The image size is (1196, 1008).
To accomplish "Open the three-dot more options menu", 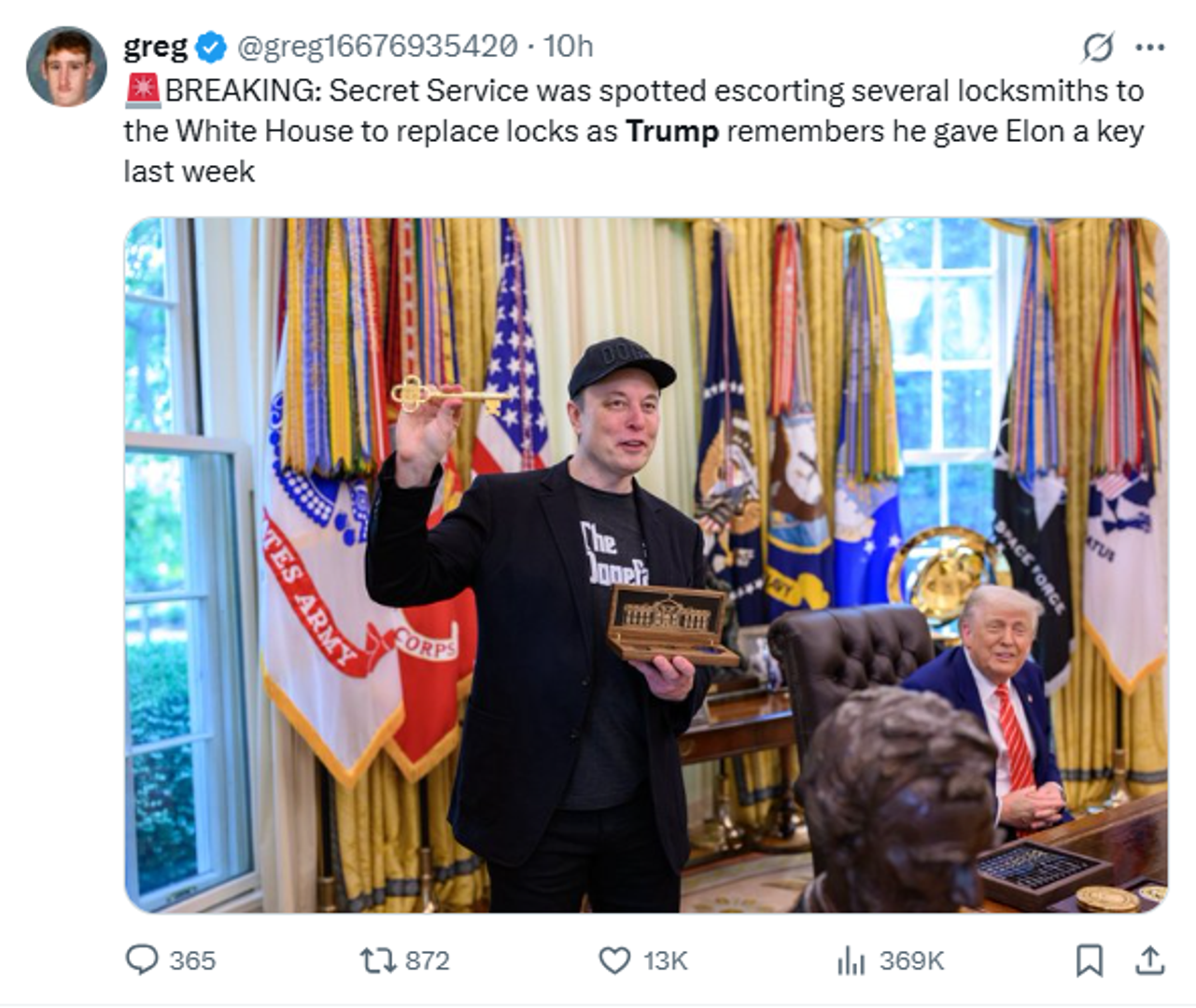I will click(1149, 47).
